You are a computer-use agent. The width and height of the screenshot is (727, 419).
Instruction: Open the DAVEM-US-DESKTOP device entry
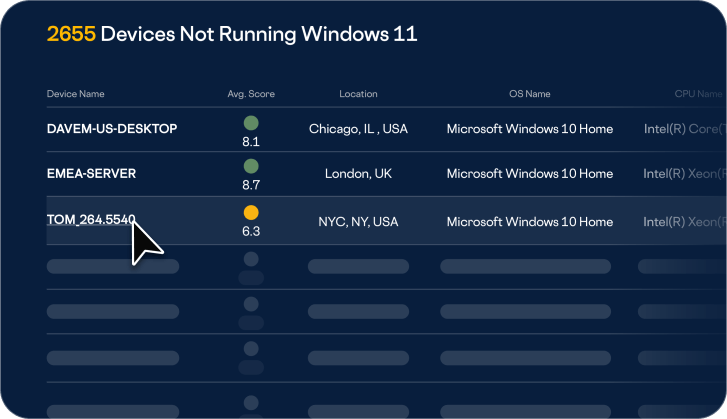click(112, 129)
